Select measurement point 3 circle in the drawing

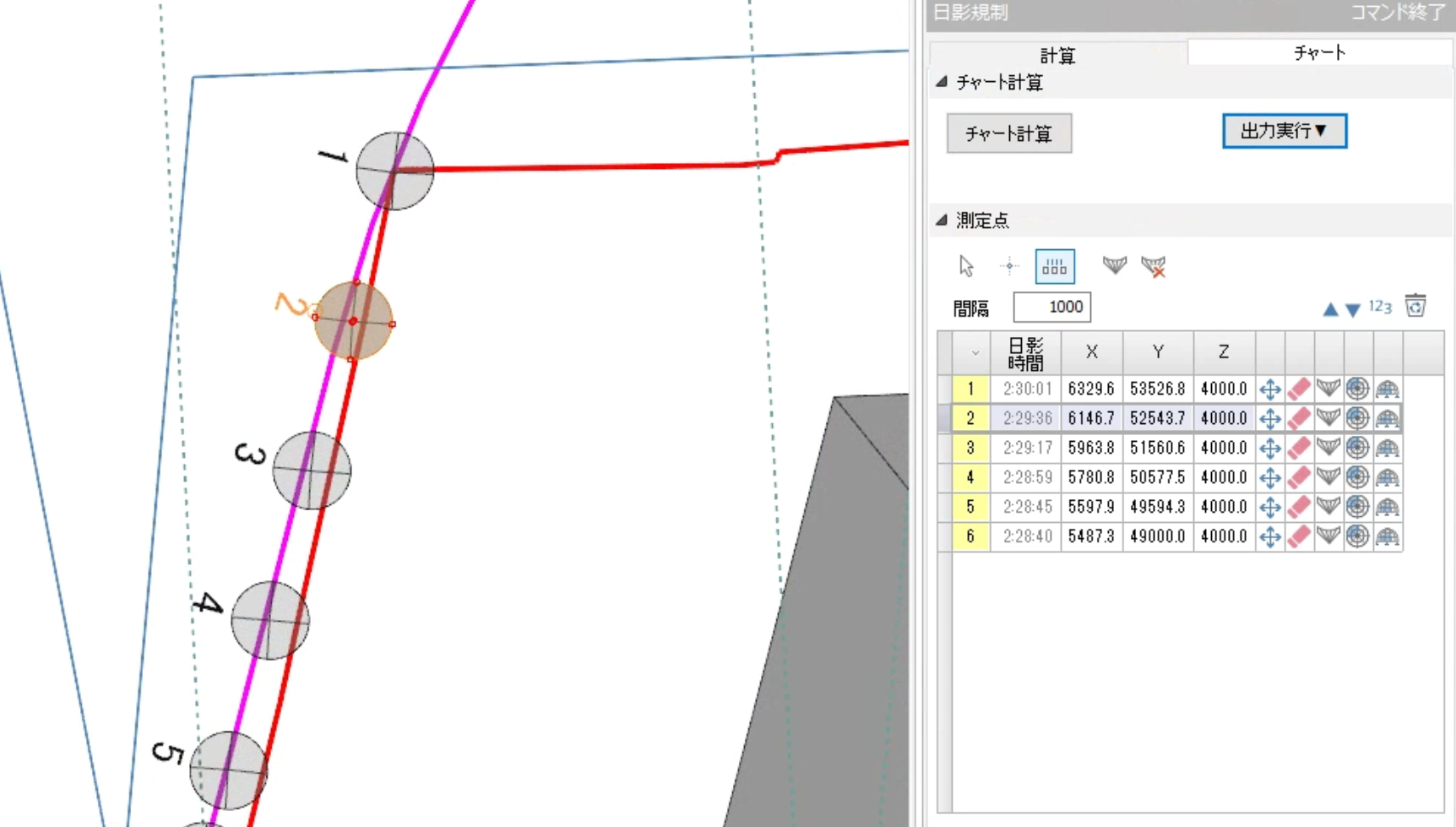coord(312,471)
